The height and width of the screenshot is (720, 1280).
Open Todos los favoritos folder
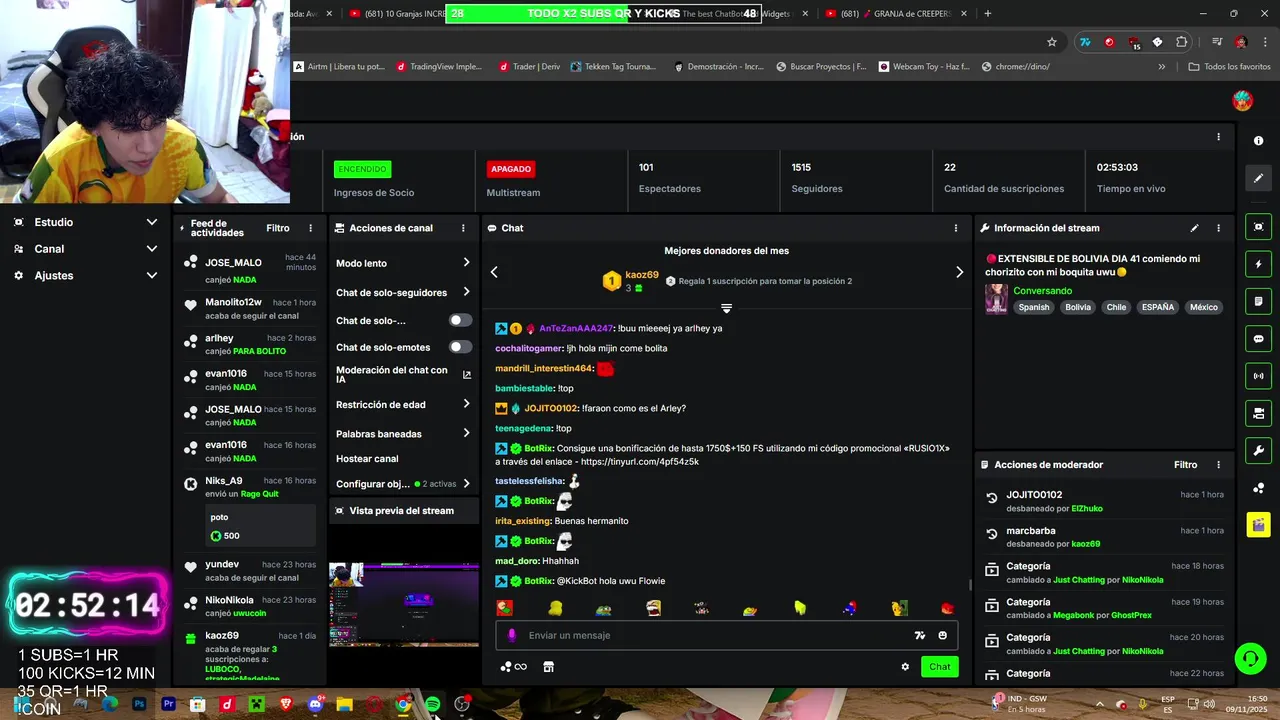point(1229,67)
